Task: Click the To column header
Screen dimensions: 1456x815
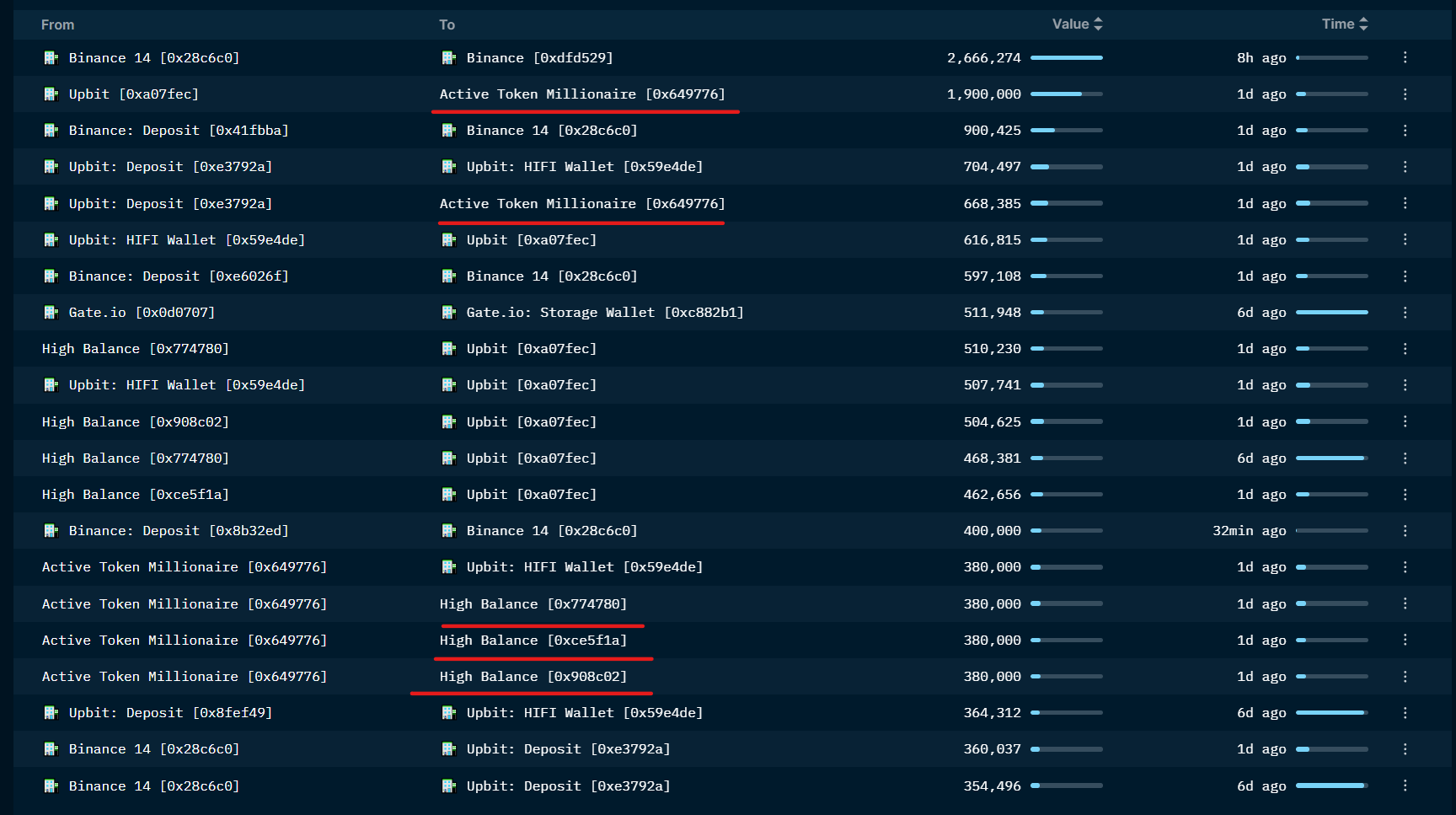Action: click(447, 25)
